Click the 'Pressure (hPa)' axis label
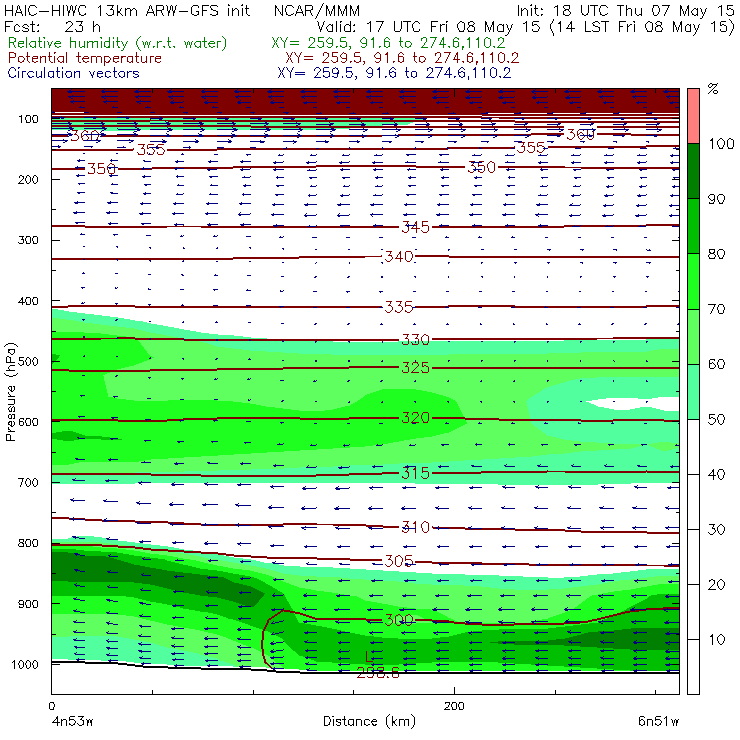The image size is (740, 740). coord(10,392)
